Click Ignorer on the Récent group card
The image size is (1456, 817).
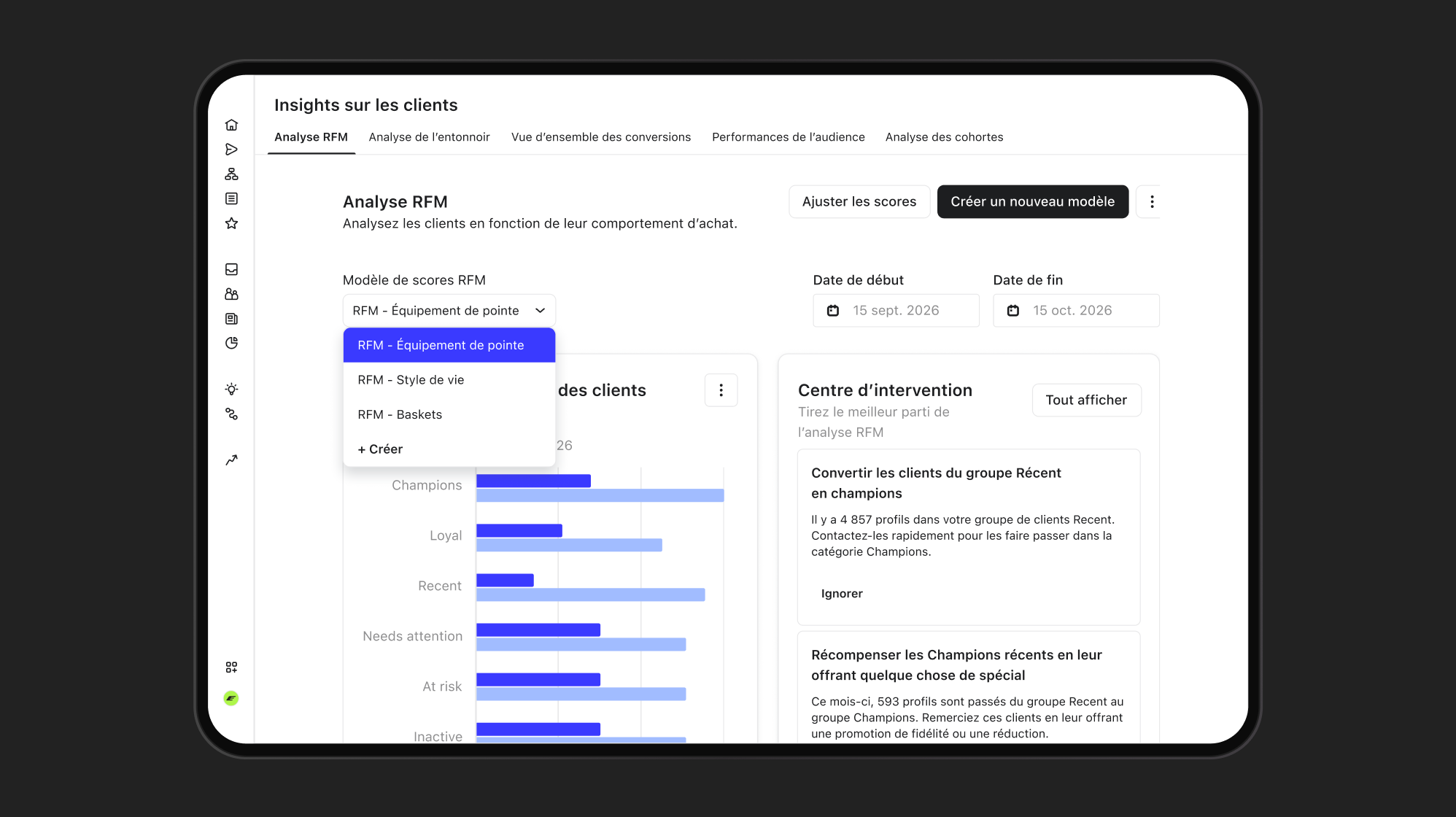(842, 594)
